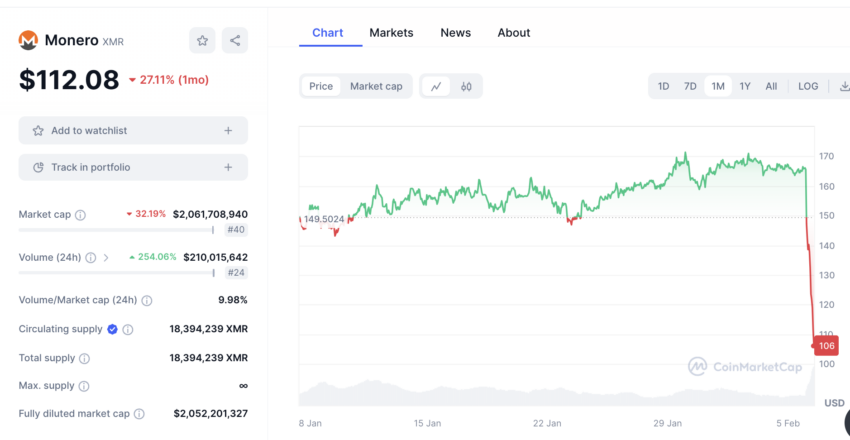Click the Circulating supply 18,394,239 XMR value
The image size is (850, 440).
coord(209,329)
